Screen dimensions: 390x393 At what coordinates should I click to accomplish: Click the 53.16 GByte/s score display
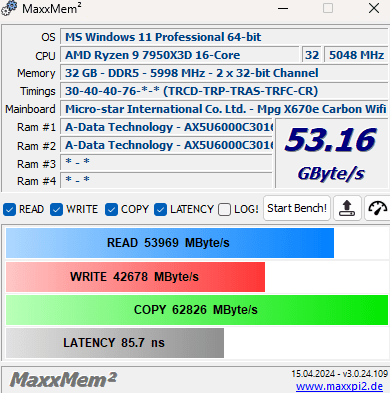[x=332, y=154]
